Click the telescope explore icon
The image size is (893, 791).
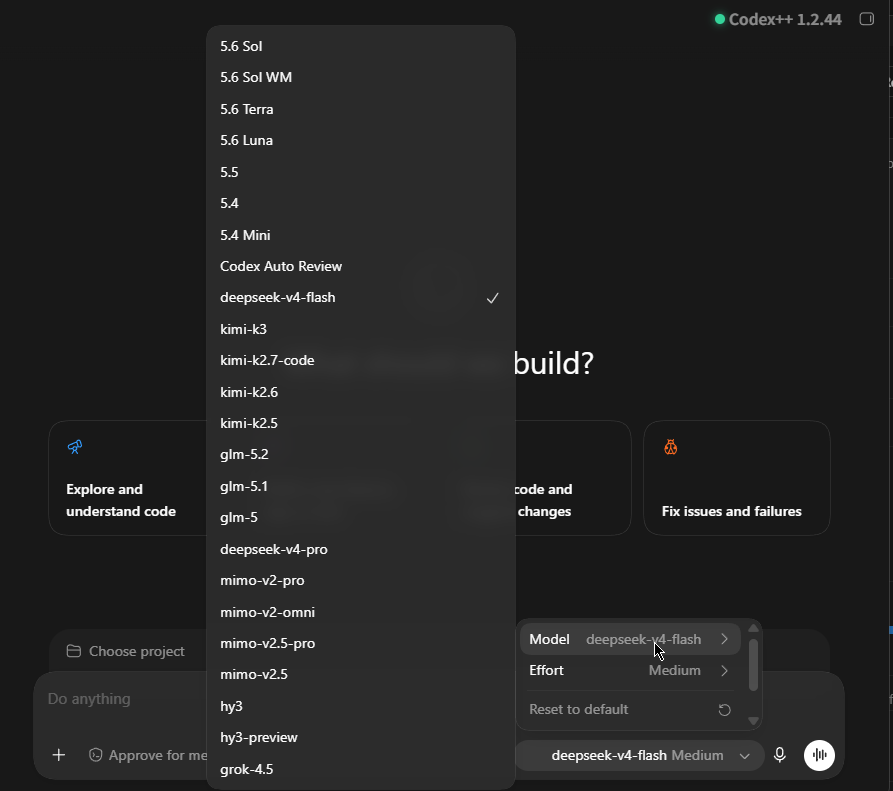pyautogui.click(x=75, y=447)
